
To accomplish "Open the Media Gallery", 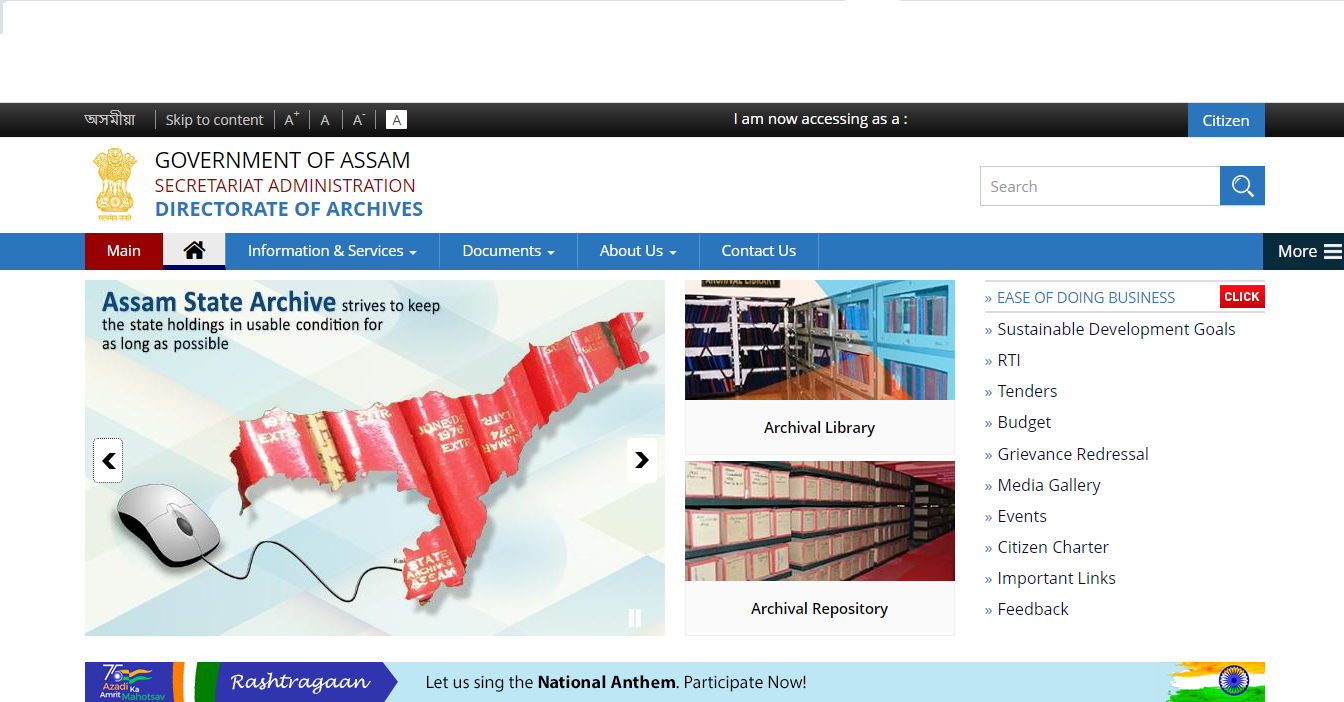I will [1049, 485].
